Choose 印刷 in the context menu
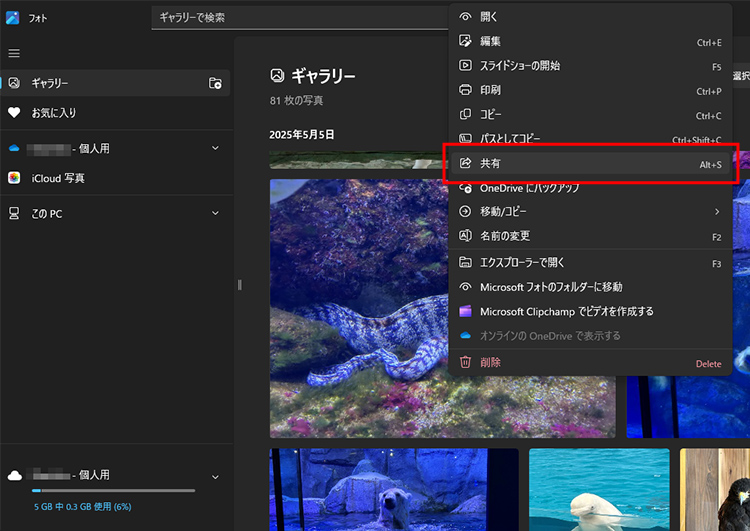 pos(491,90)
